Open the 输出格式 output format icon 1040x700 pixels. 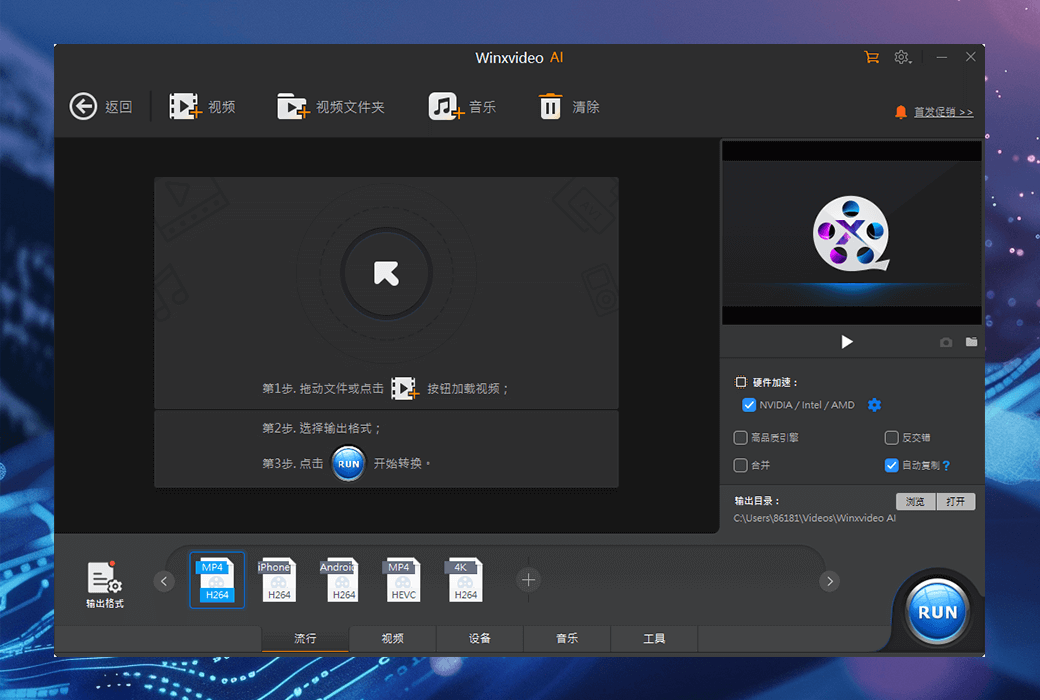click(x=104, y=585)
